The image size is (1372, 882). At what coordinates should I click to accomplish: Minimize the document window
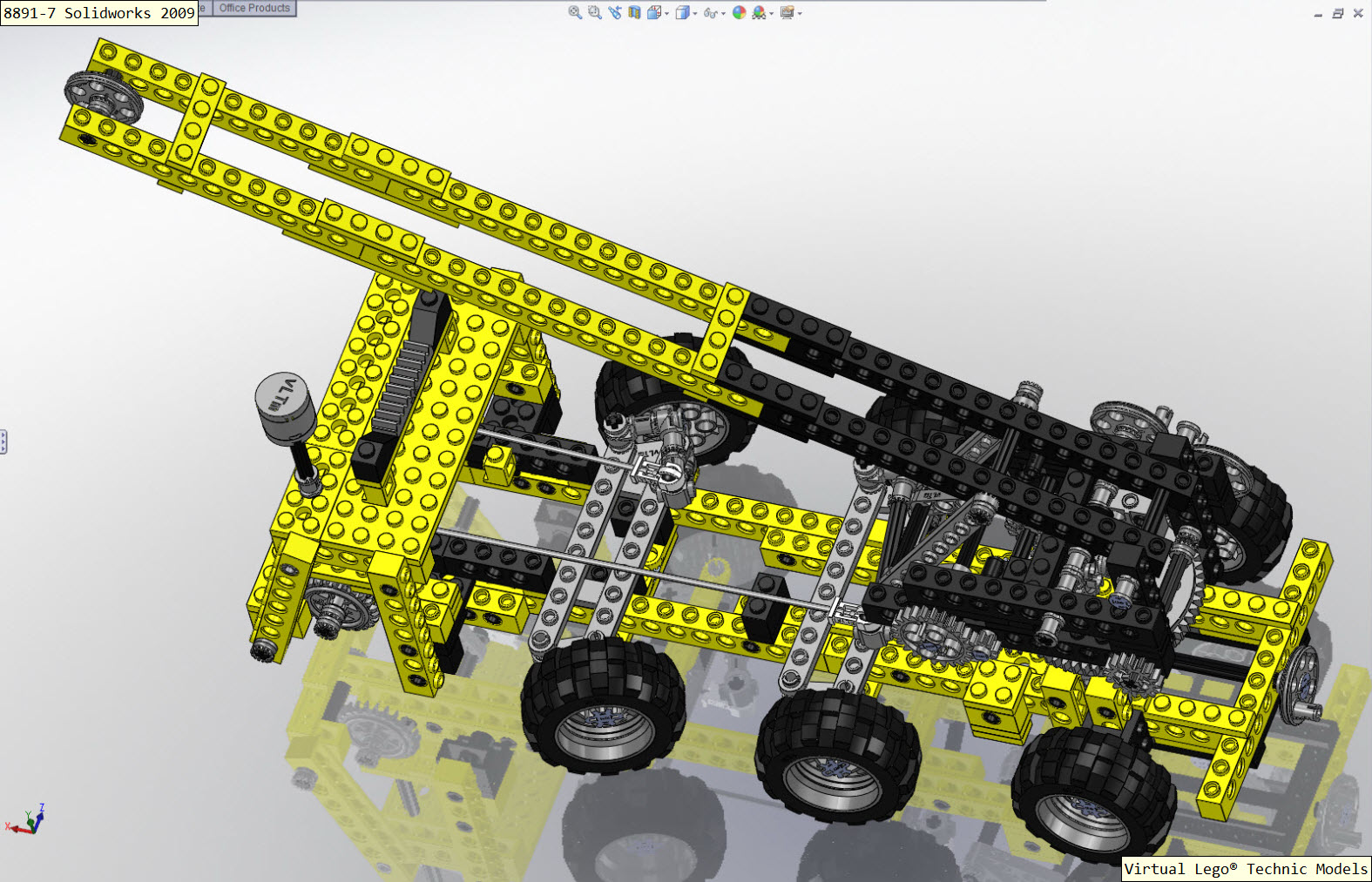click(x=1318, y=14)
